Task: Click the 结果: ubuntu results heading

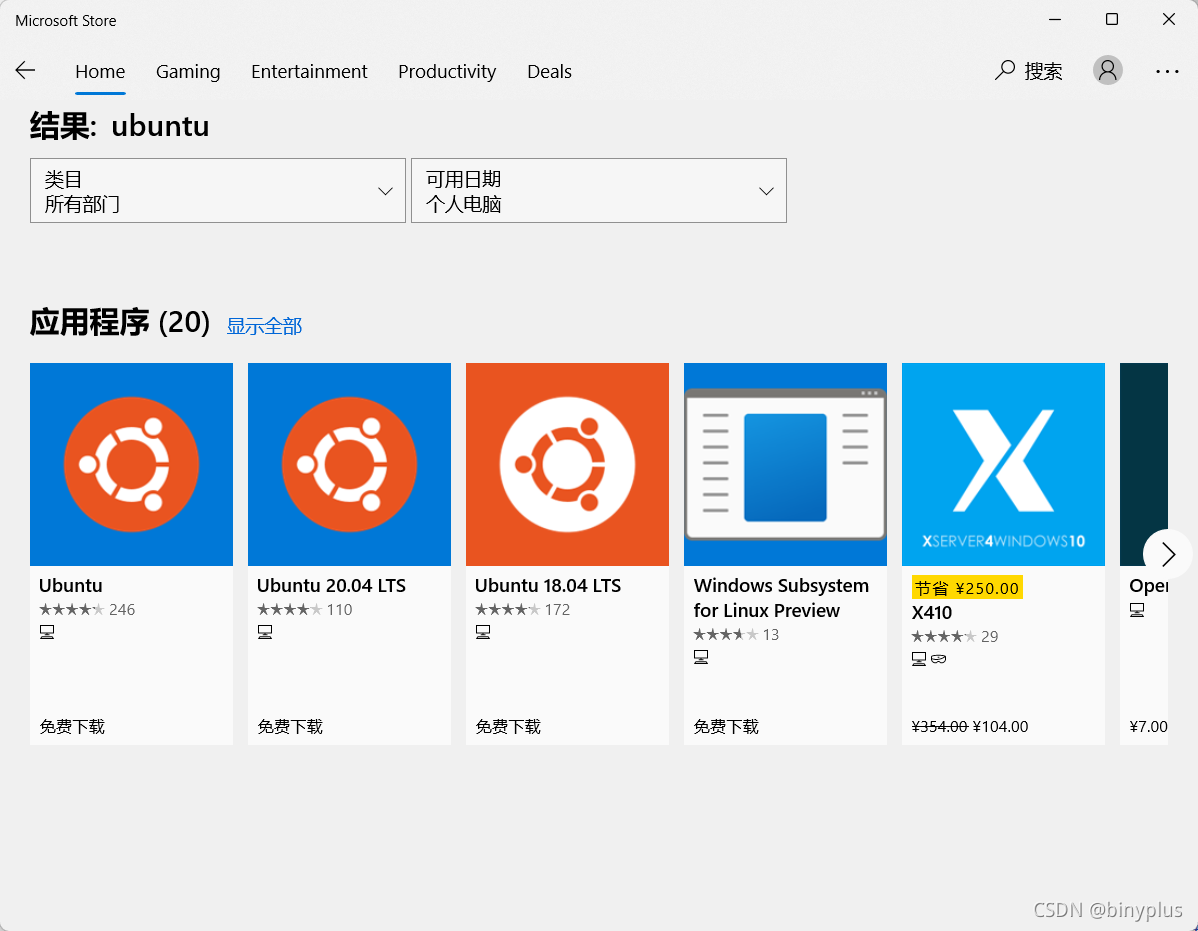Action: tap(120, 126)
